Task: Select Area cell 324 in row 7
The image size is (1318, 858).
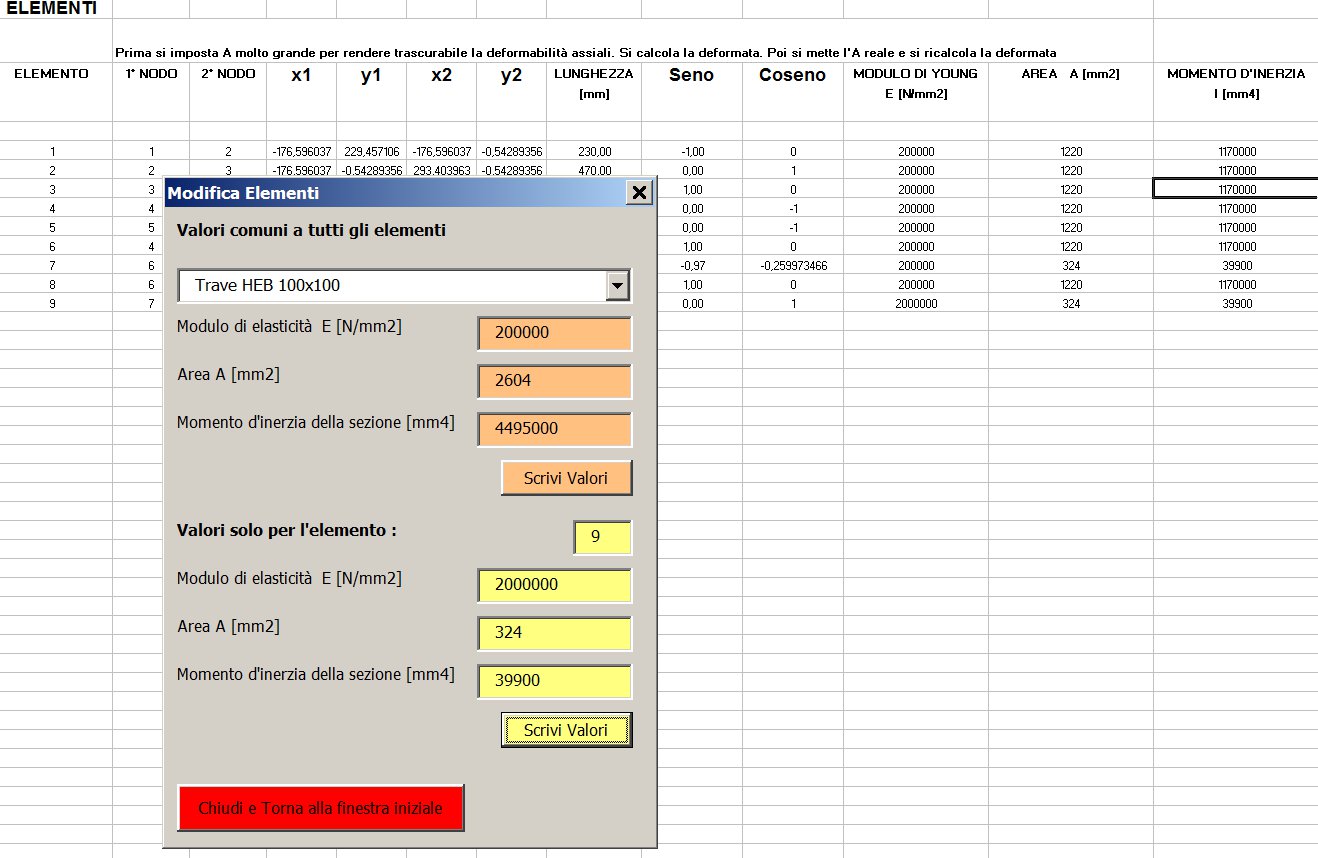Action: pos(1071,266)
